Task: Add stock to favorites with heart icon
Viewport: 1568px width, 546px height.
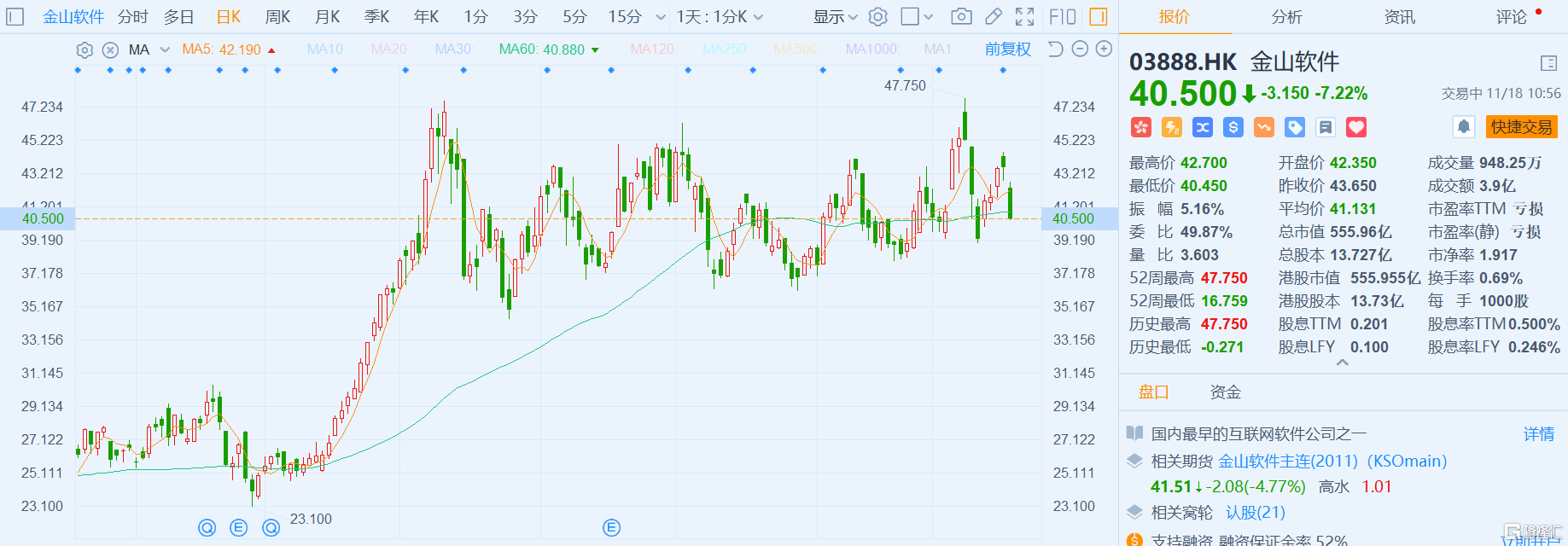Action: (x=1356, y=127)
